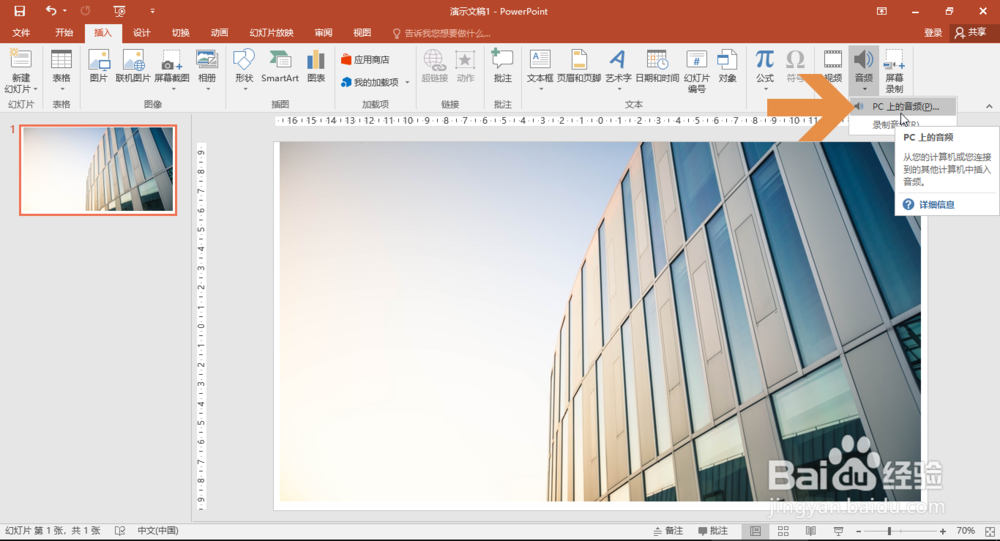The height and width of the screenshot is (541, 1000).
Task: Click the zoom in plus button
Action: coord(943,531)
